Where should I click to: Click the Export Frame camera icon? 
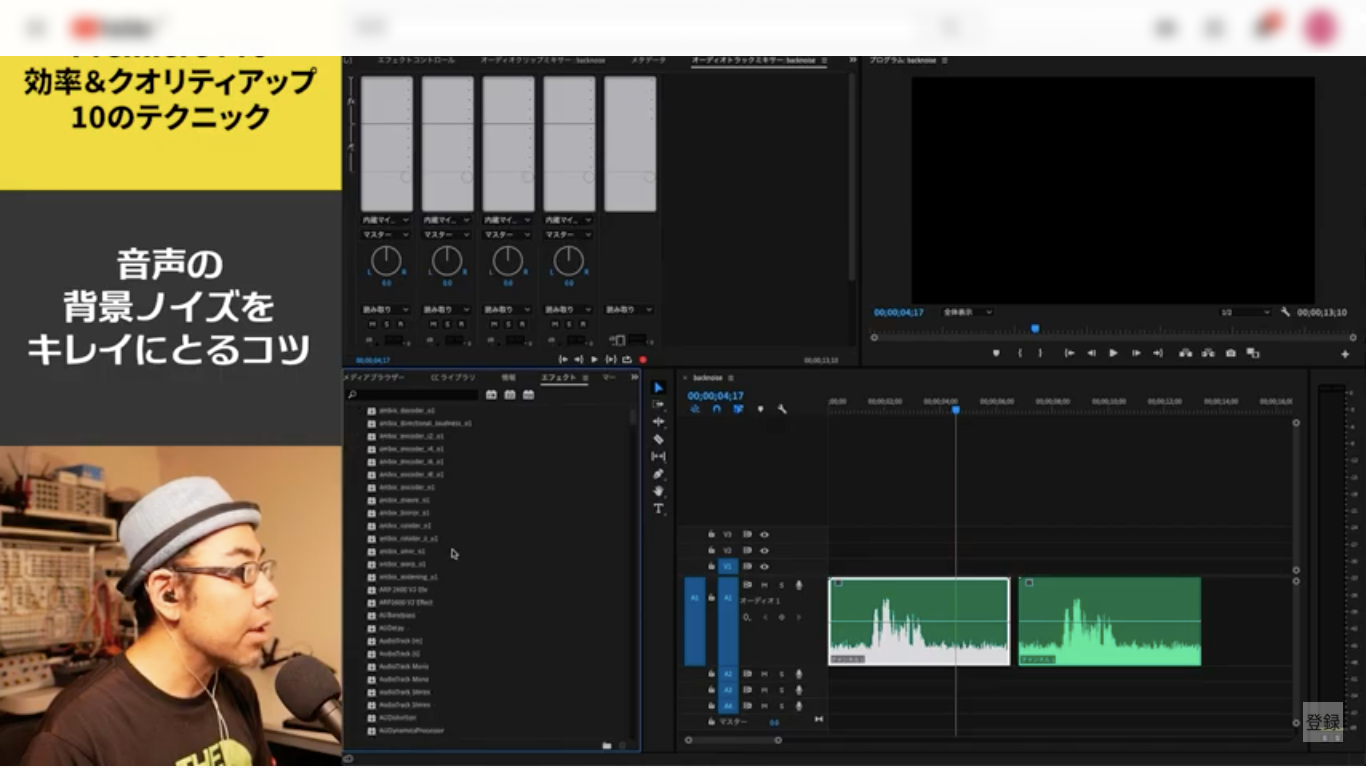tap(1230, 353)
